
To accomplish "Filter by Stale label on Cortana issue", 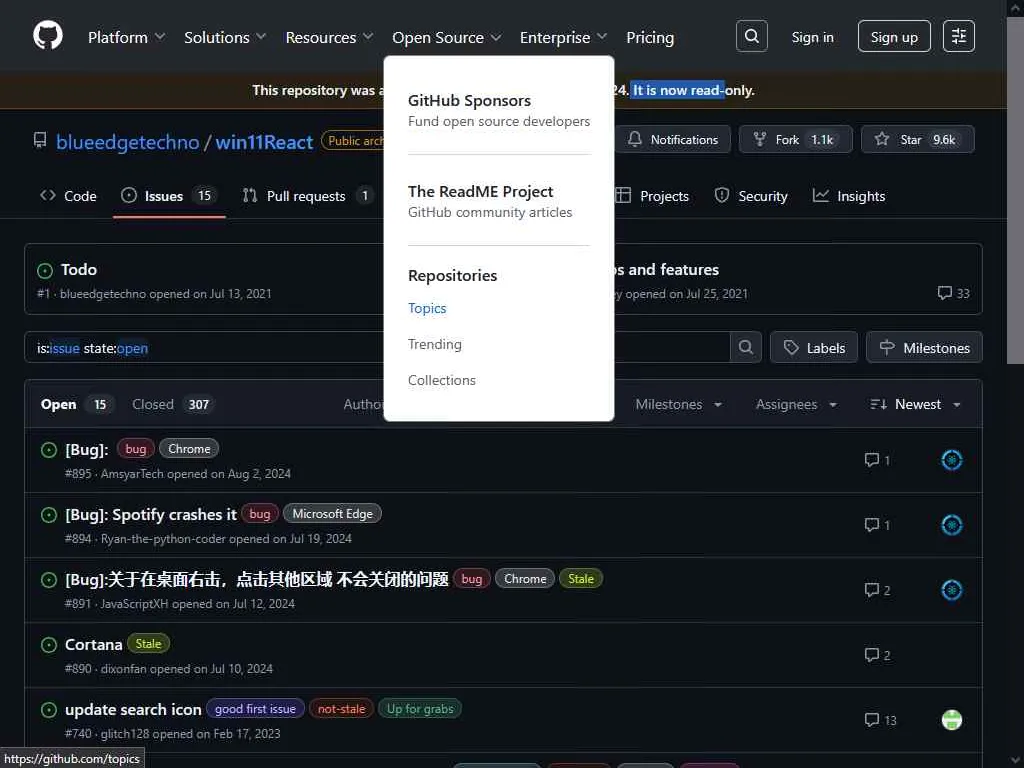I will [x=148, y=643].
